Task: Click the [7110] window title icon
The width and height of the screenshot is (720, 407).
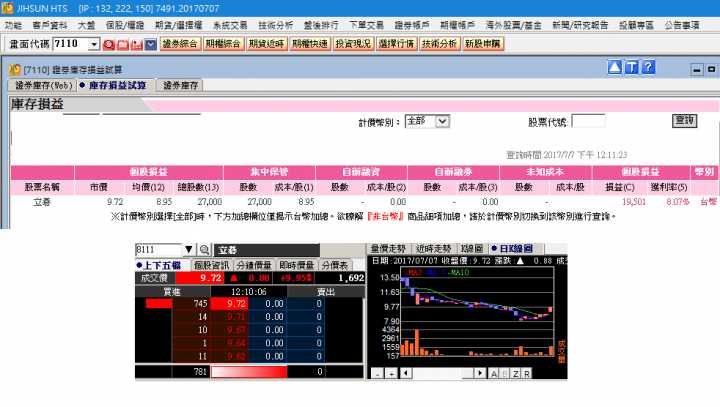Action: [15, 69]
